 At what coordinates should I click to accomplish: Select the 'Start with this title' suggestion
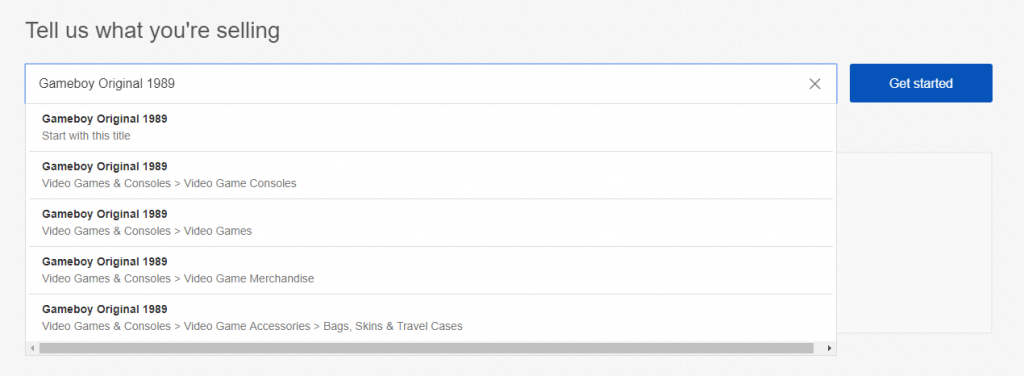431,128
